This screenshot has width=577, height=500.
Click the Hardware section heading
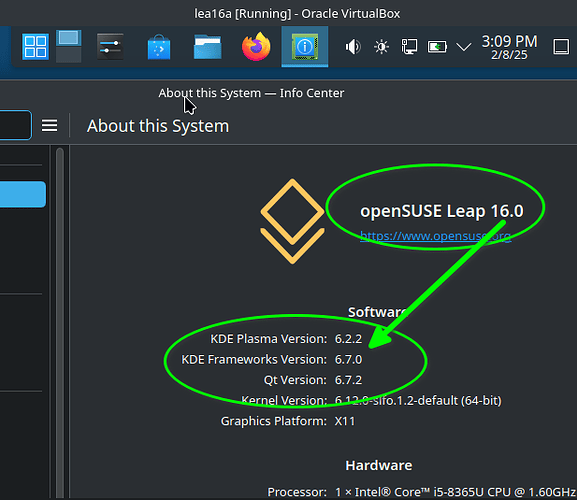click(x=379, y=465)
